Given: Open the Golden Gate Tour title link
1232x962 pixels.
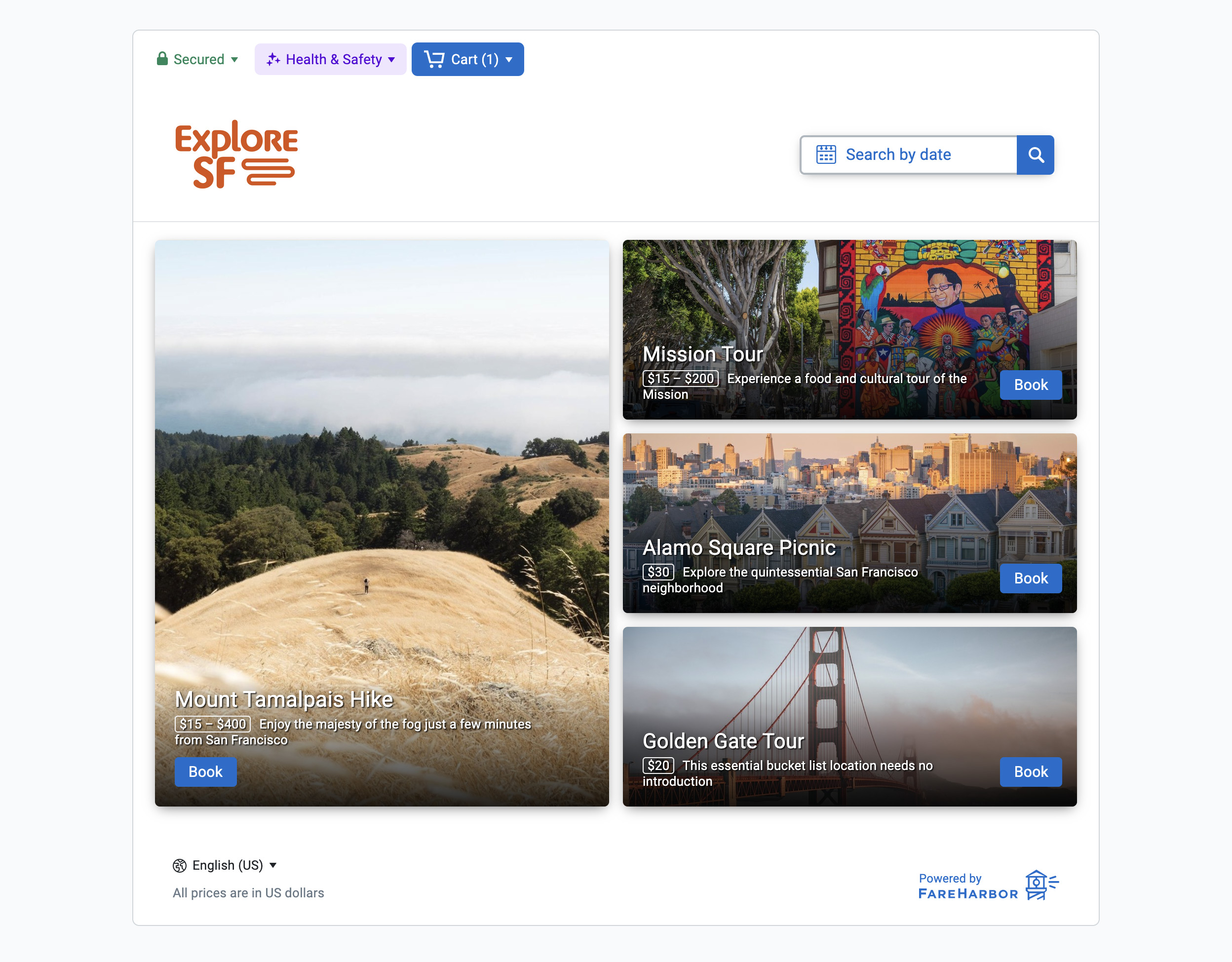Looking at the screenshot, I should pyautogui.click(x=723, y=741).
